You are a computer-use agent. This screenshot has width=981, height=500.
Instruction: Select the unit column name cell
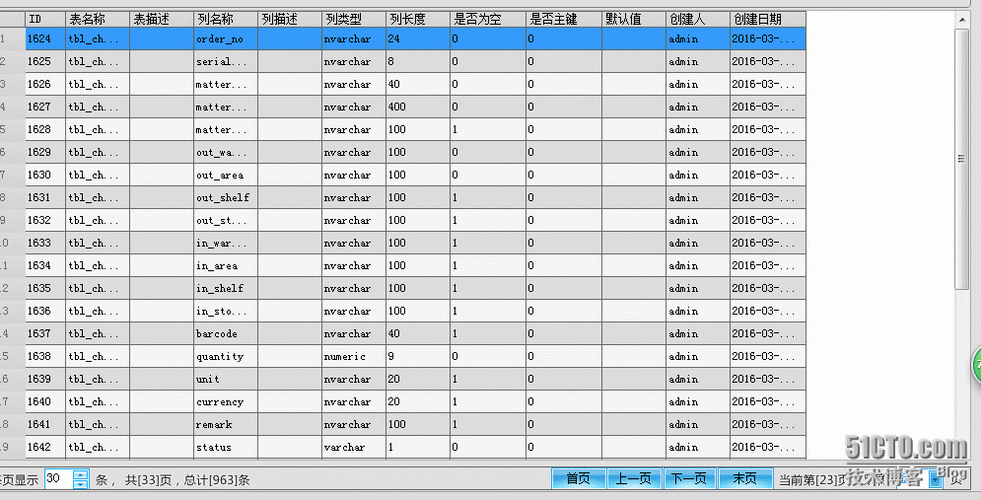click(225, 379)
